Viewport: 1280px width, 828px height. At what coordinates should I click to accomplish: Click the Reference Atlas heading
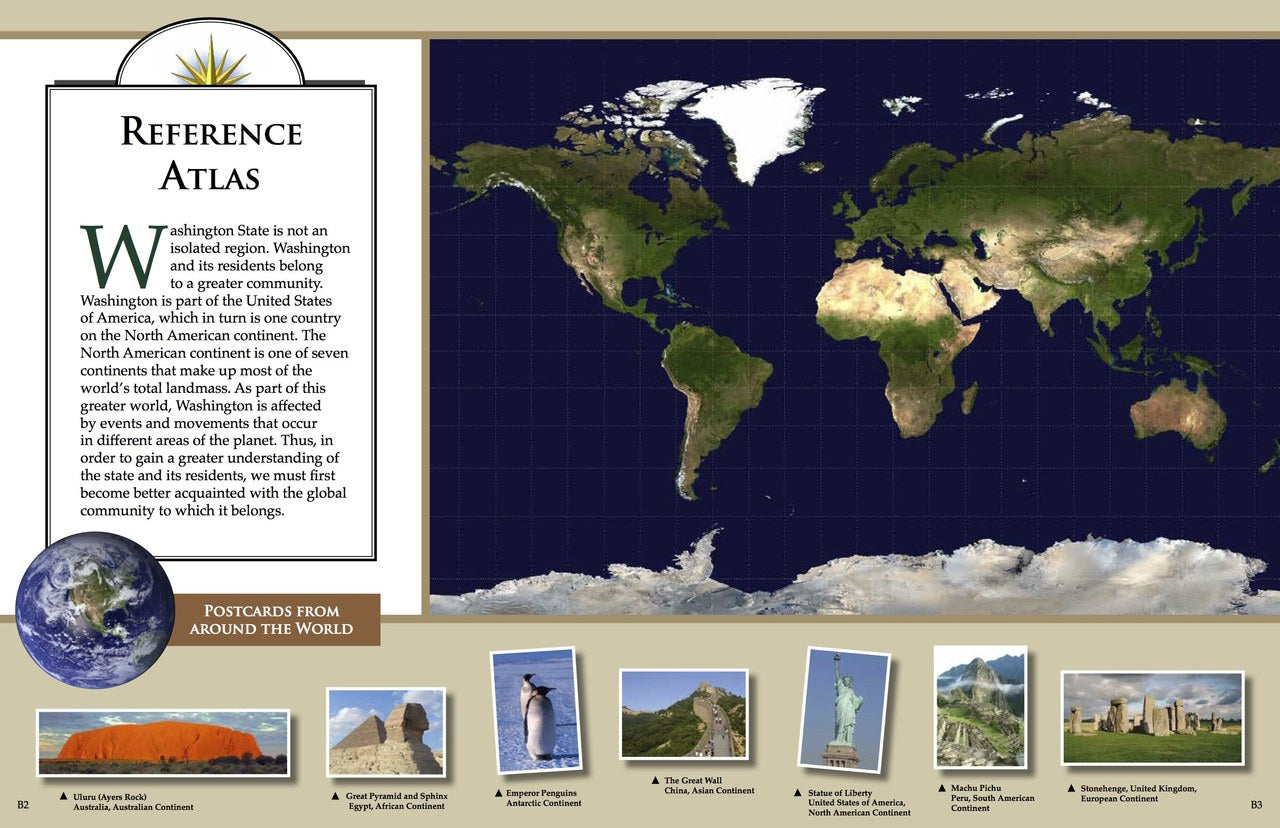tap(211, 153)
